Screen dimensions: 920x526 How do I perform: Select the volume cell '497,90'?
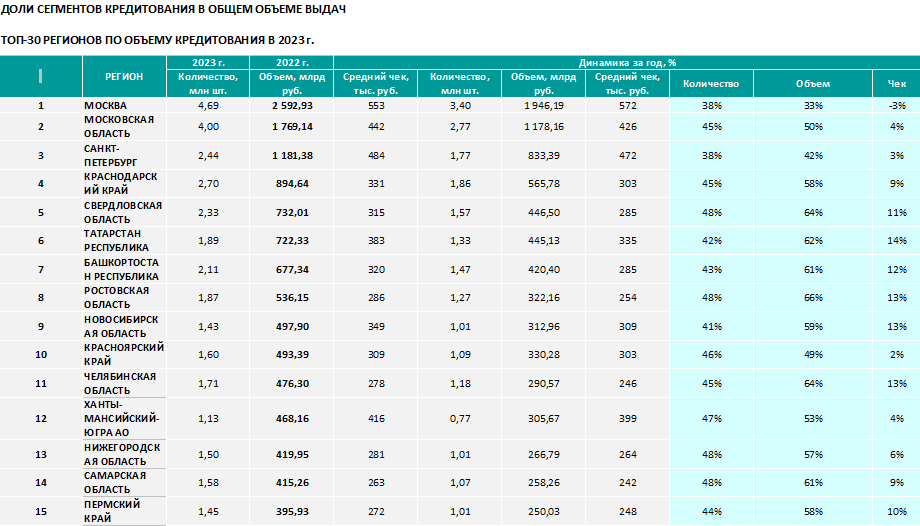(x=292, y=326)
